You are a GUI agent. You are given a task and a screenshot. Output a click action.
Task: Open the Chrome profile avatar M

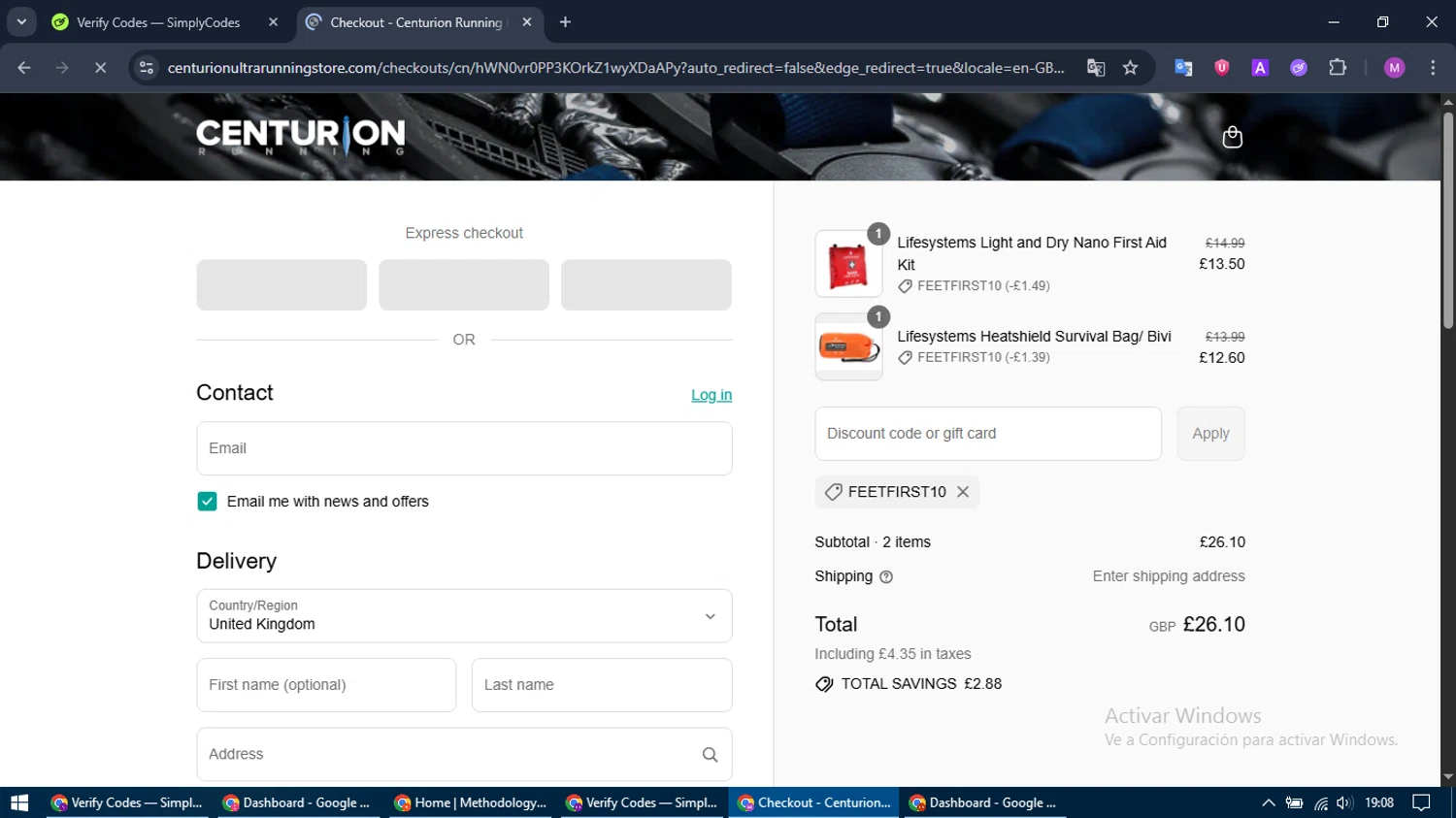[1395, 67]
